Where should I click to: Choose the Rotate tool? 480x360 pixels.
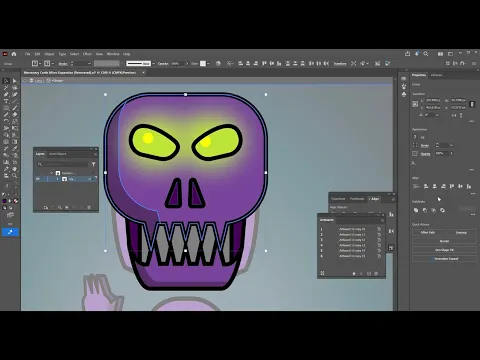[x=6, y=121]
